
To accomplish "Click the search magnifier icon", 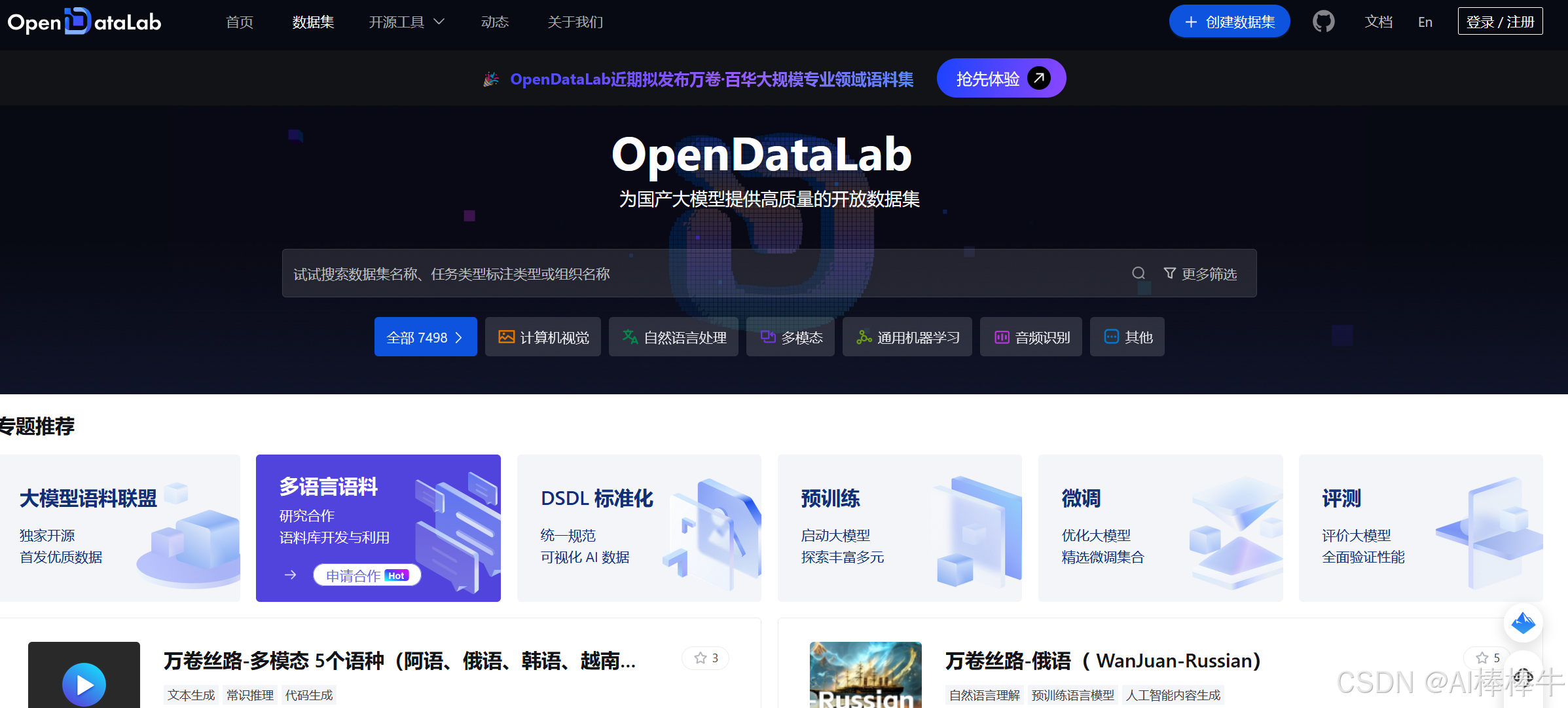I will 1139,273.
